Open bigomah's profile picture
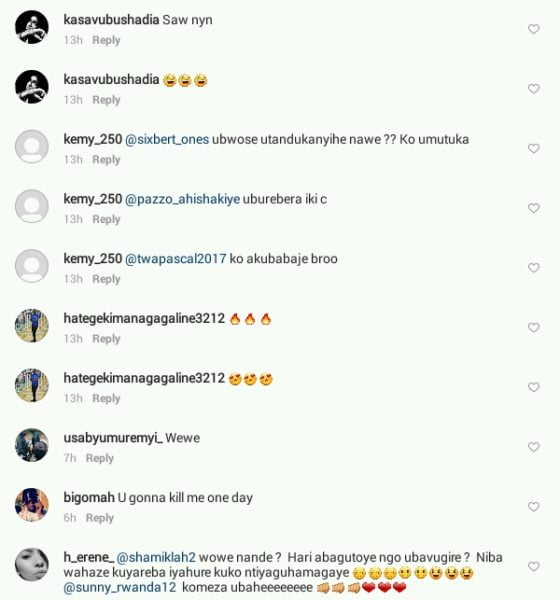 point(32,505)
